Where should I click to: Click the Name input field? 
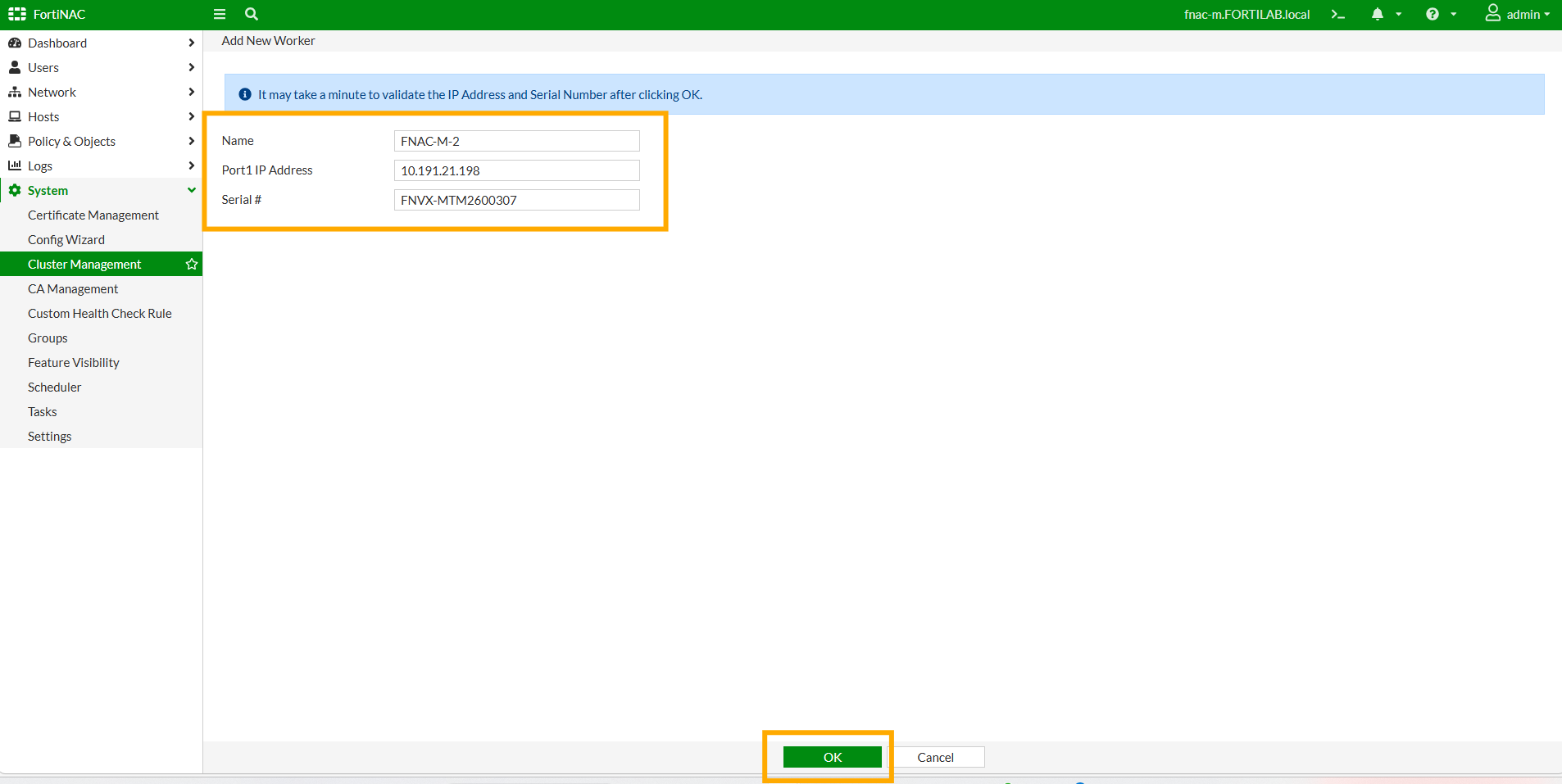click(516, 141)
